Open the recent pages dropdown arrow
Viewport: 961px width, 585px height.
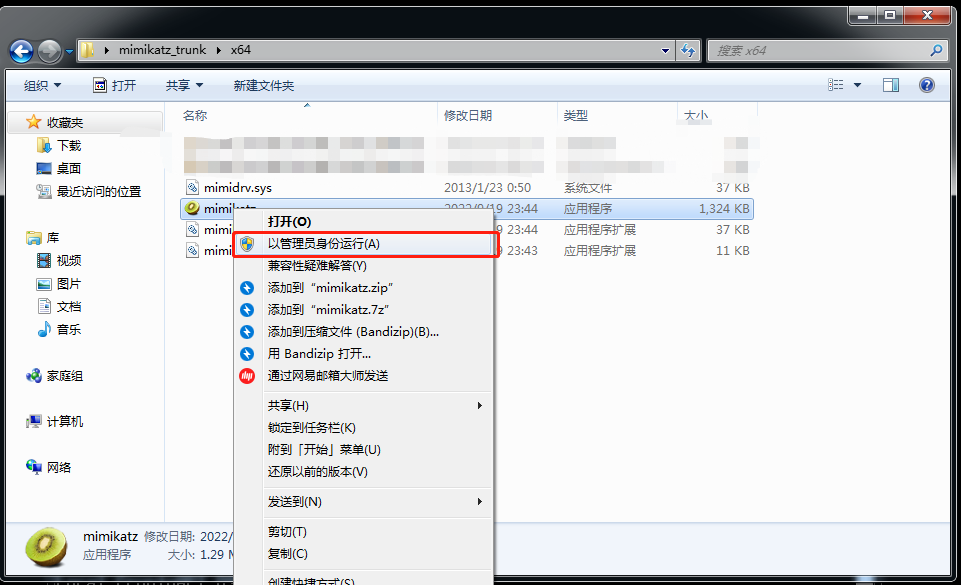click(x=69, y=51)
